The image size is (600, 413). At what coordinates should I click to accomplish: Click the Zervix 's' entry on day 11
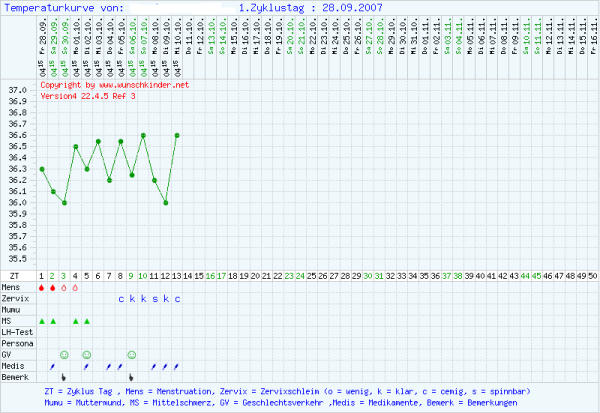155,298
